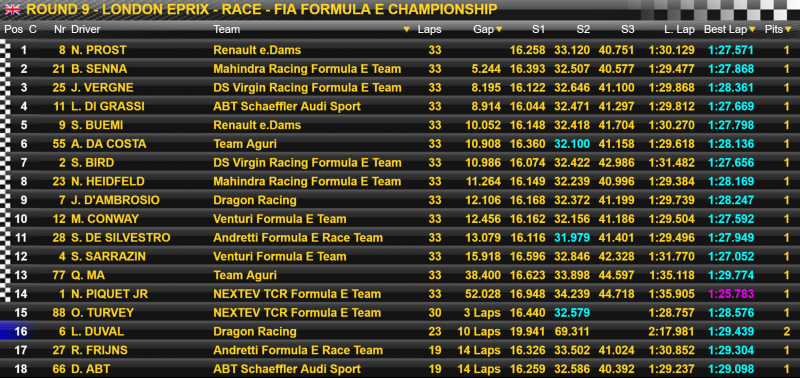Click the checkered flag beside position 14

click(6, 294)
